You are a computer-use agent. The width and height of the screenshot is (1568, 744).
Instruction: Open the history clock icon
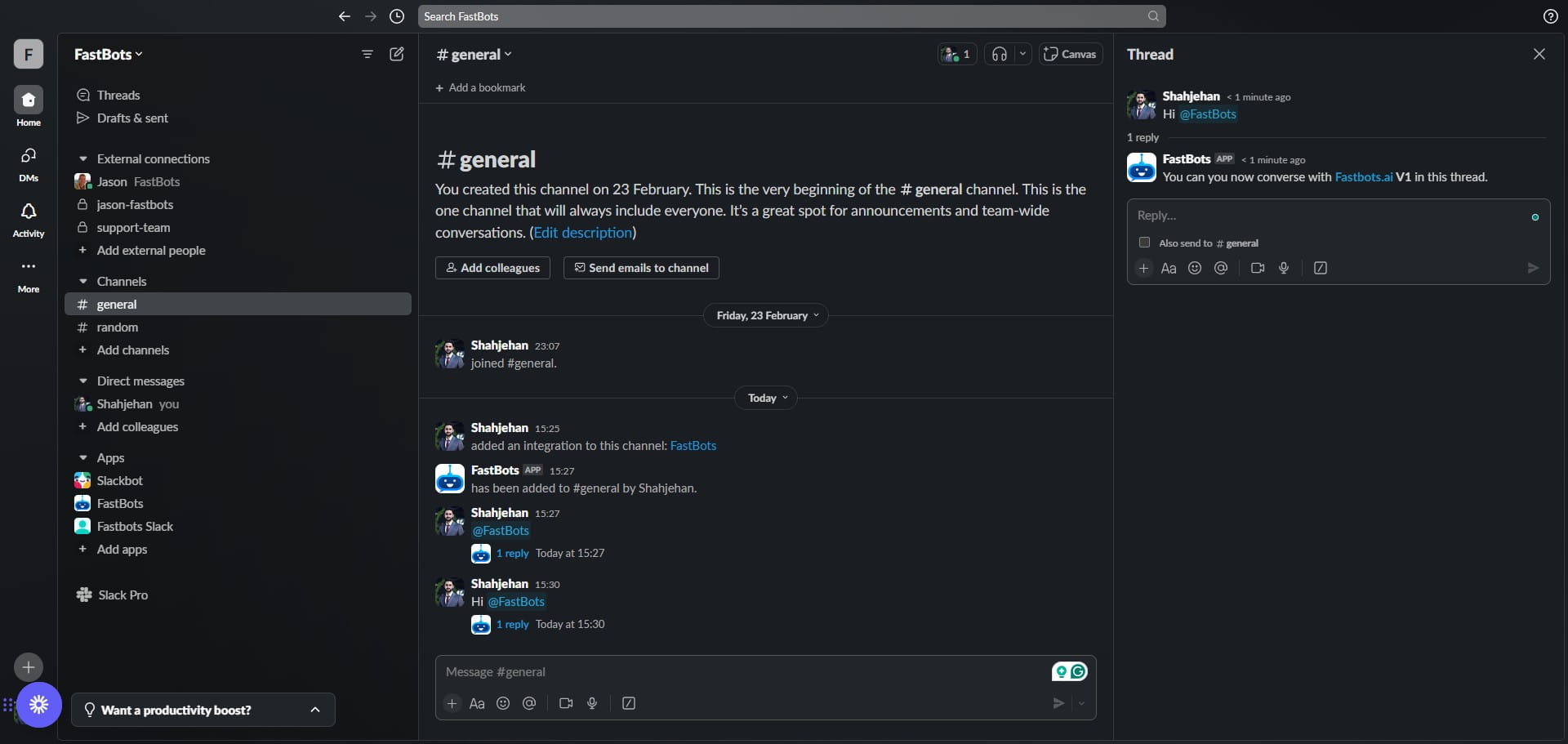pos(397,16)
